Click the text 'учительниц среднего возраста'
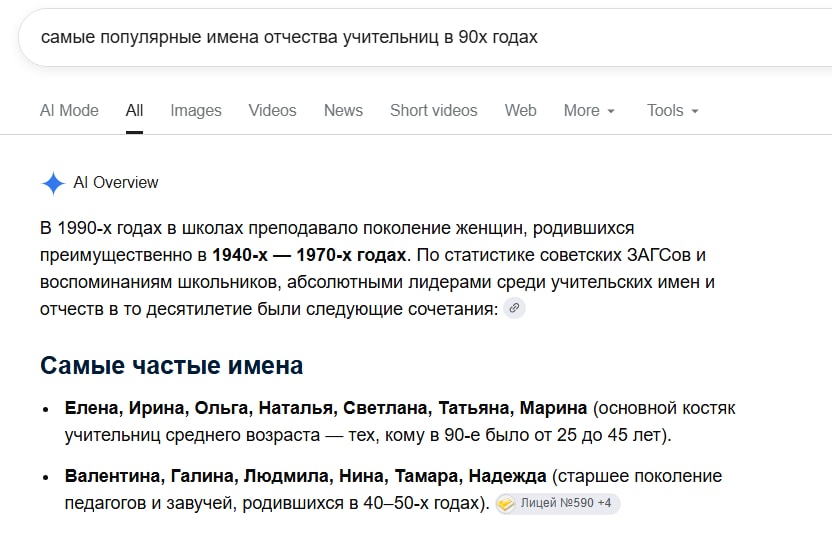The width and height of the screenshot is (832, 542). pos(192,435)
